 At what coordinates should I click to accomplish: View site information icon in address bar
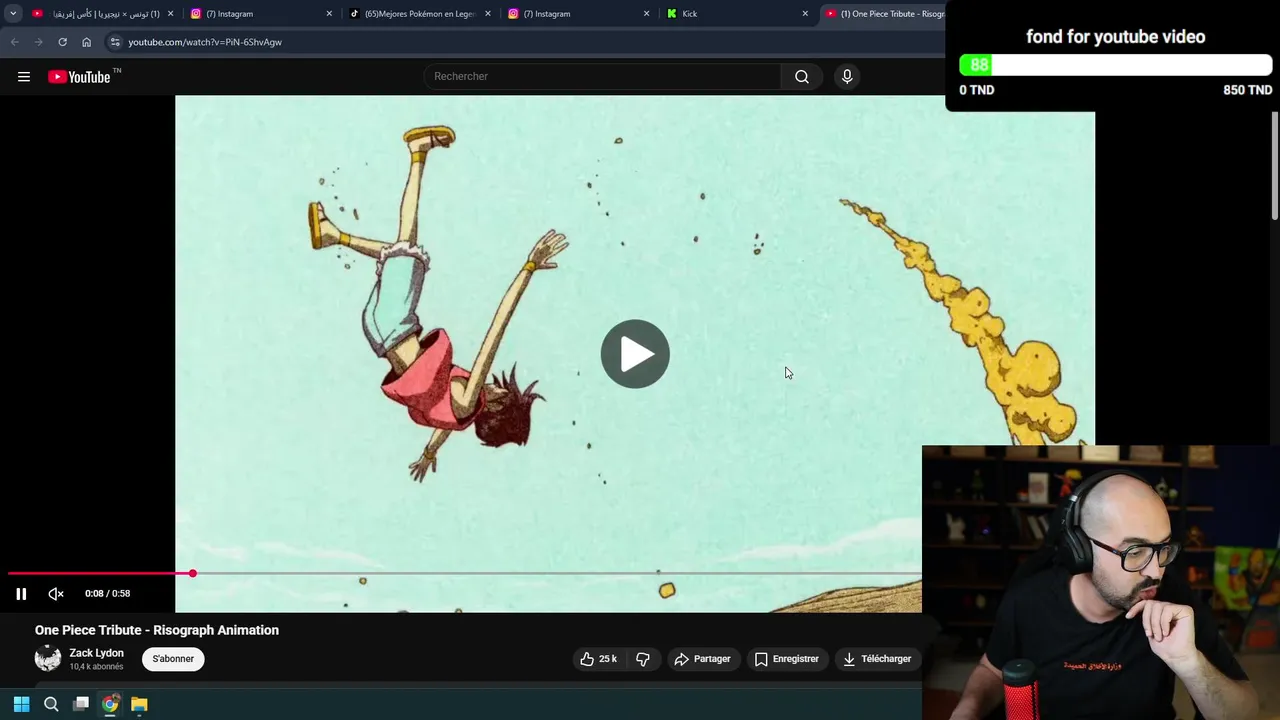coord(115,42)
